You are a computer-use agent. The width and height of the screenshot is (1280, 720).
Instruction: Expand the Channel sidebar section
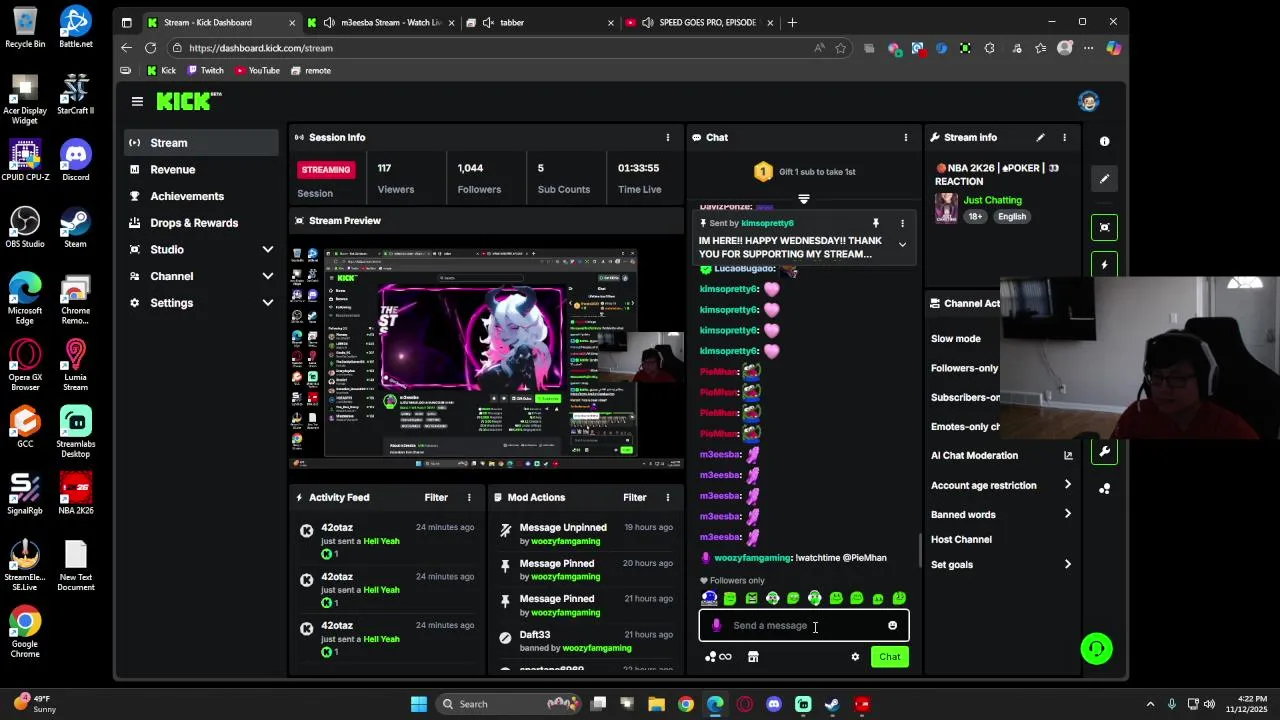click(x=267, y=276)
